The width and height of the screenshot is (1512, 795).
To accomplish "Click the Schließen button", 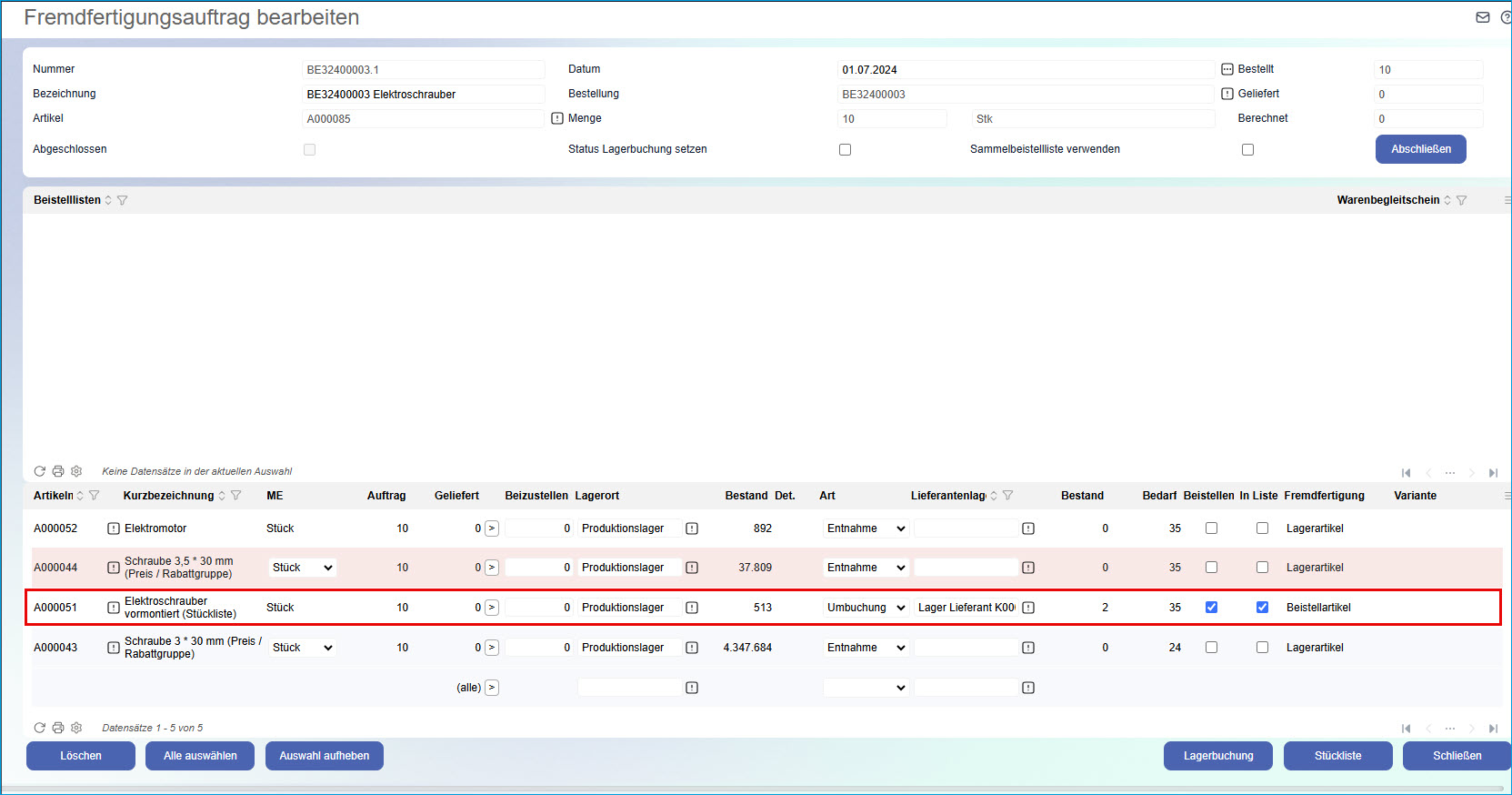I will 1457,756.
